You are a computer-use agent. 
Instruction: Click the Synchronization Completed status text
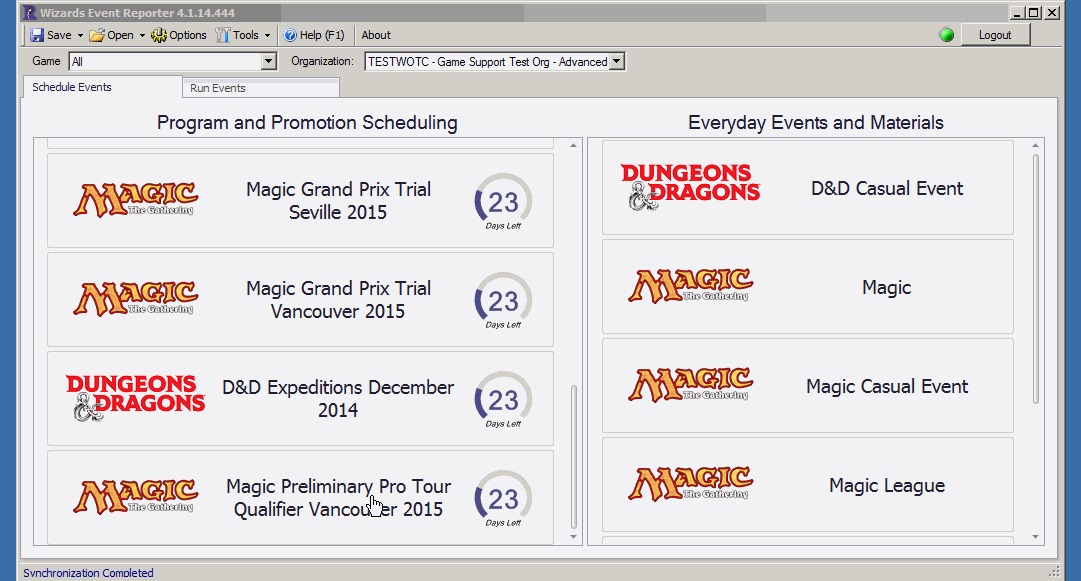88,573
